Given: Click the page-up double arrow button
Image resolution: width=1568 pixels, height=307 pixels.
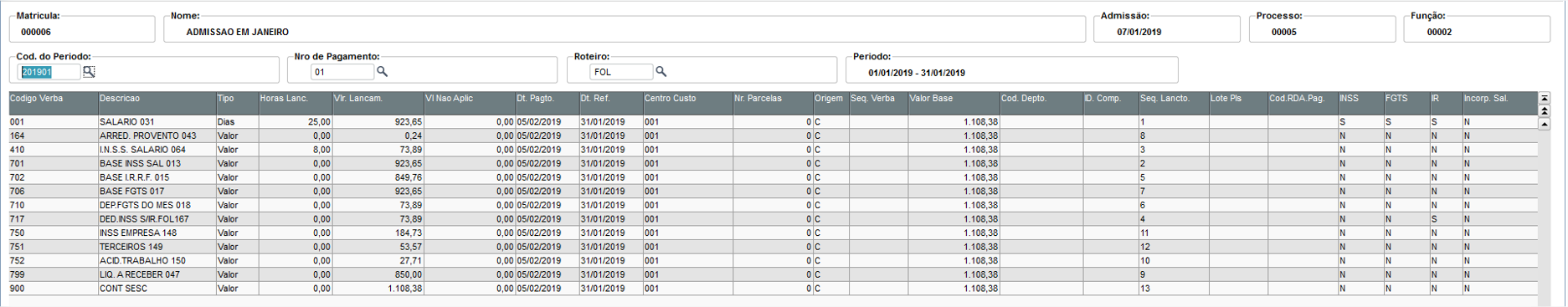Looking at the screenshot, I should (x=1545, y=110).
